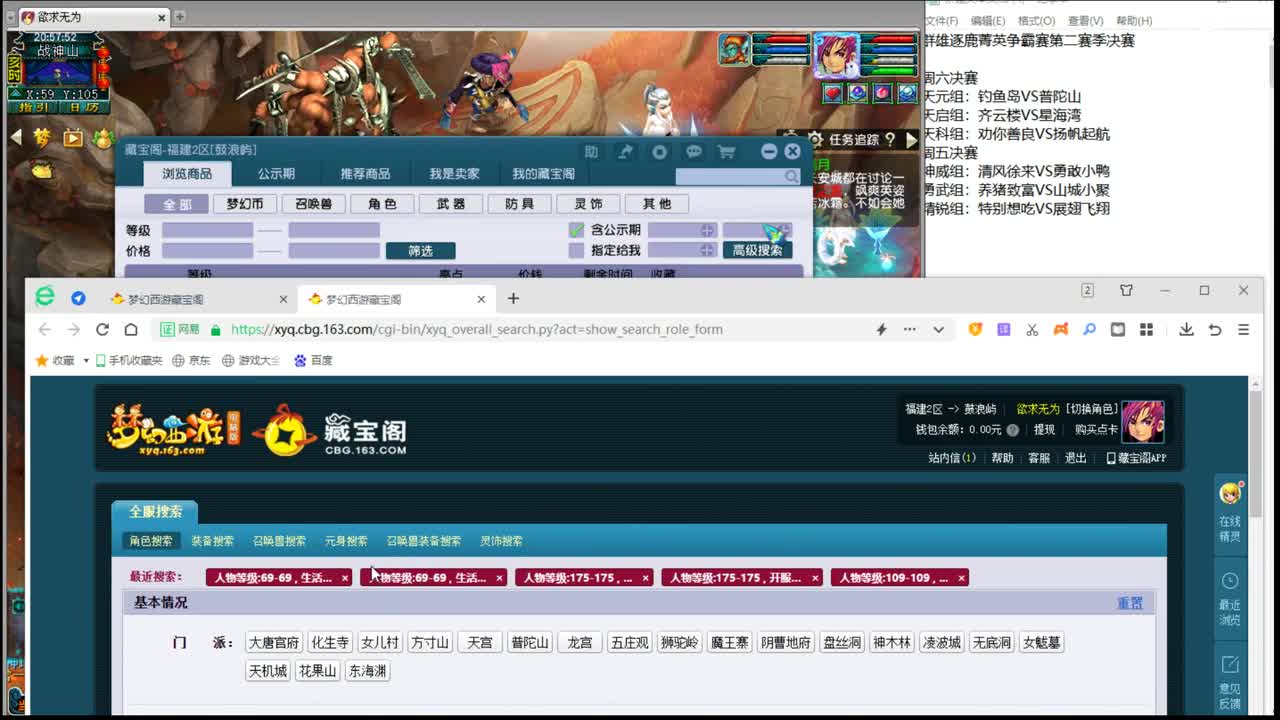Select 东海渊 school filter
Screen dimensions: 1280x720
(367, 670)
